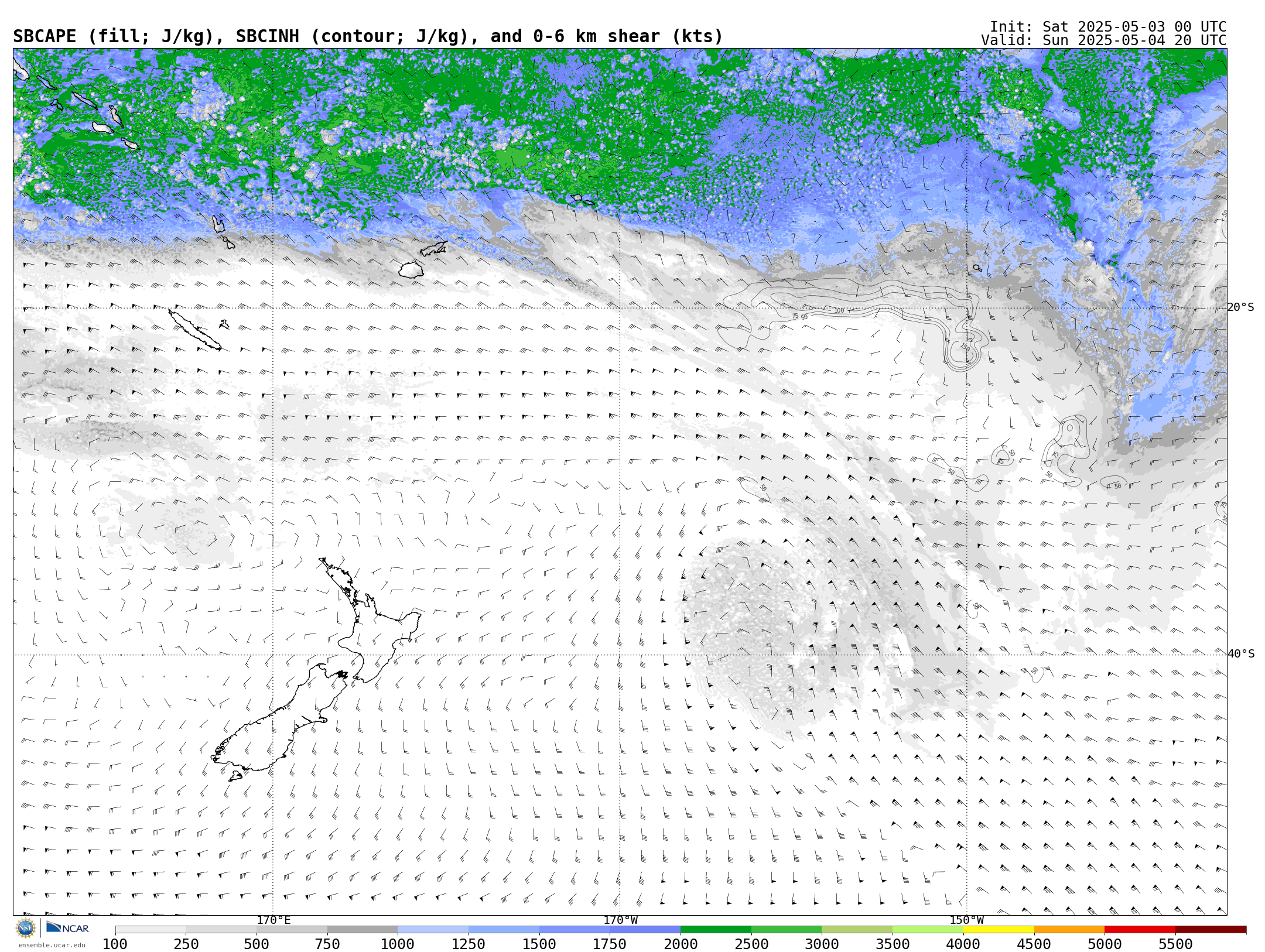
Task: Pick the yellow 4000–4500 colorbar swatch
Action: pyautogui.click(x=999, y=930)
